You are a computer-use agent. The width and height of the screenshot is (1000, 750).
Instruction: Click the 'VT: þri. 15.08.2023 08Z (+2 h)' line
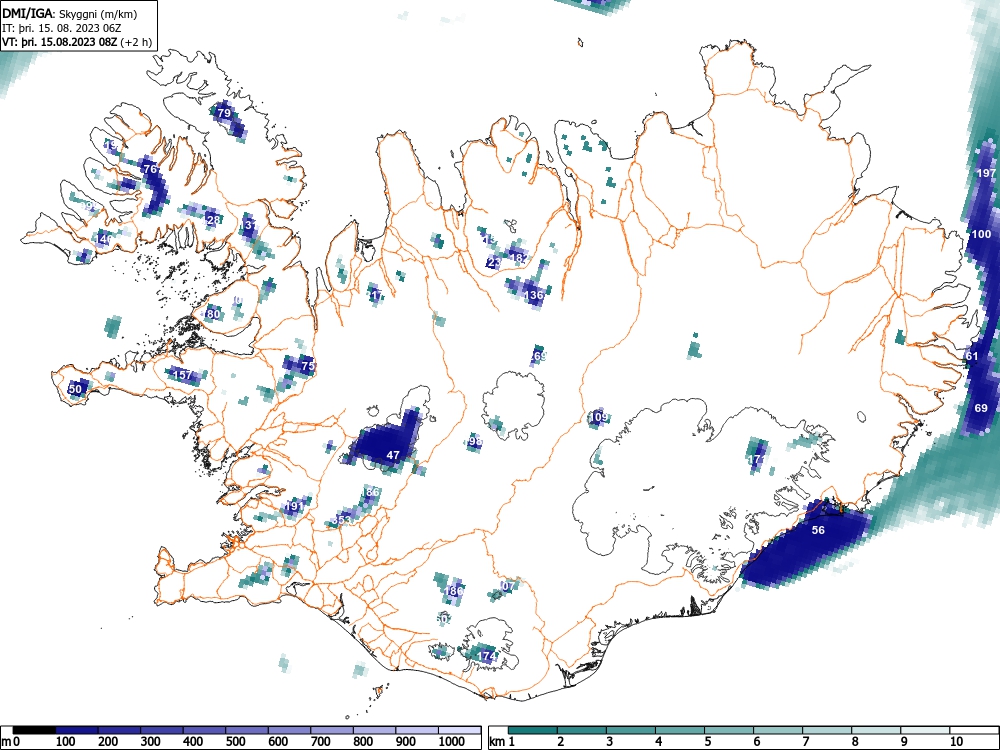click(x=77, y=42)
